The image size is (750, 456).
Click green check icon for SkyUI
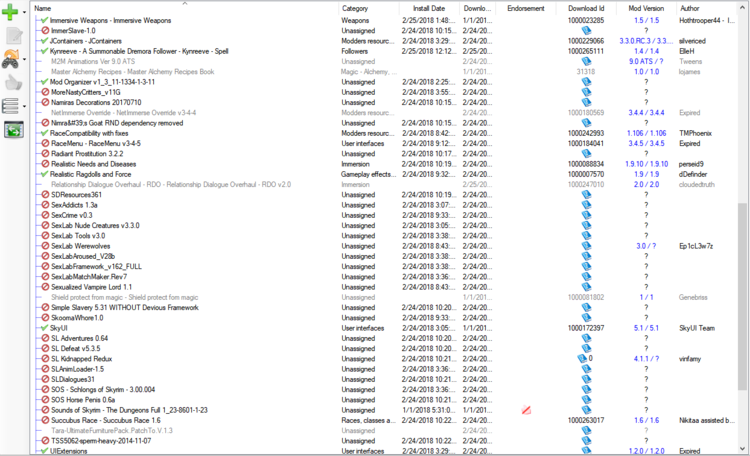[44, 328]
